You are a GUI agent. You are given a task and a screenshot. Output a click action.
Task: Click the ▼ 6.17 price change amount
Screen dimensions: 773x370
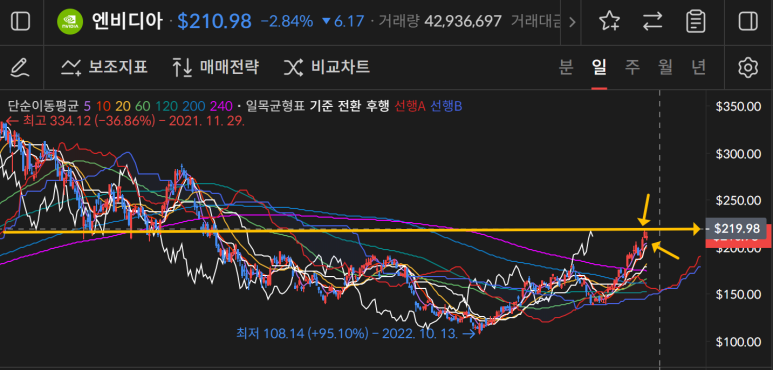(343, 21)
